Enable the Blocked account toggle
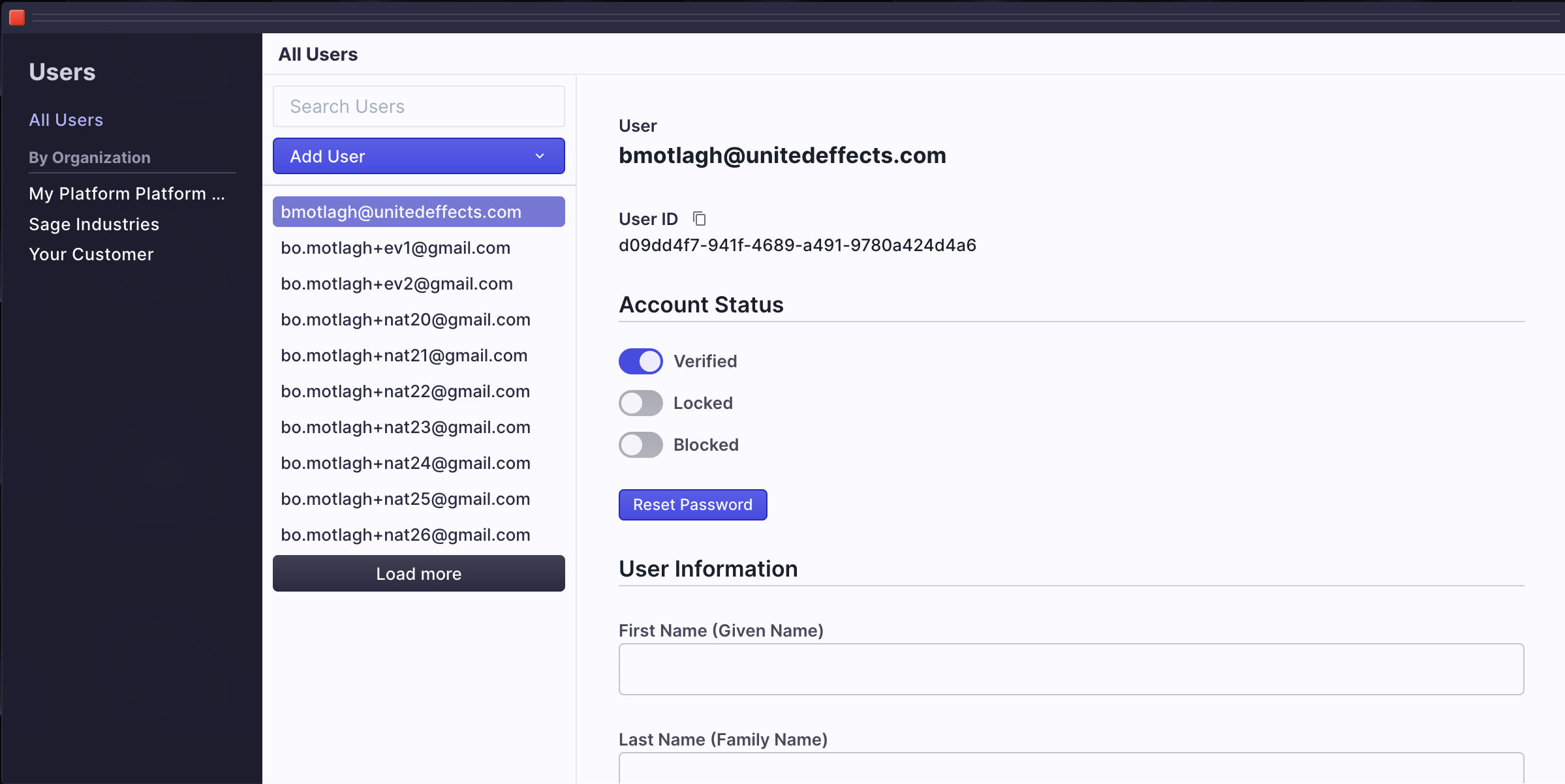 (640, 445)
